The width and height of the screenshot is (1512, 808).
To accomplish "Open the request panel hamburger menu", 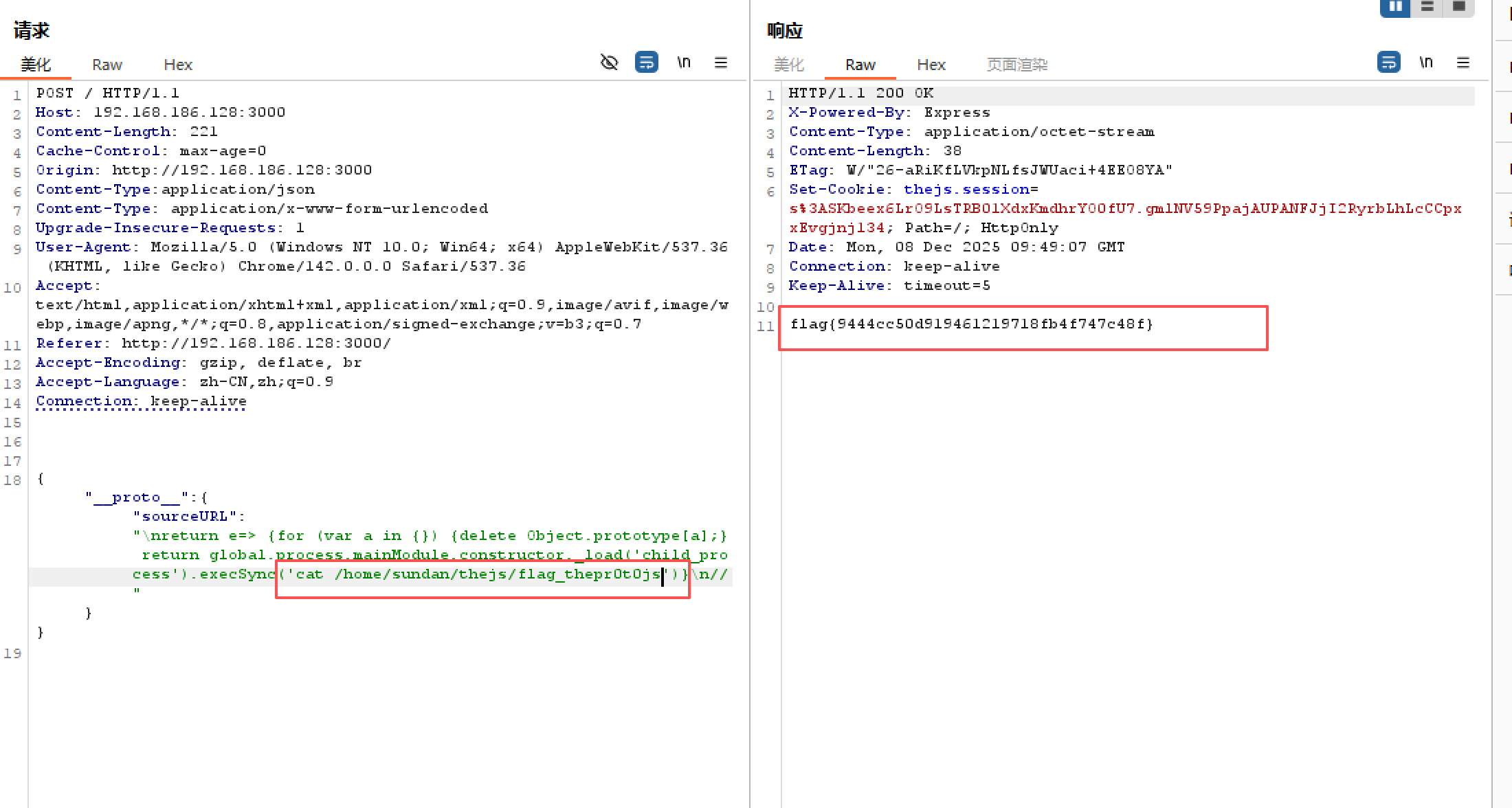I will [720, 63].
